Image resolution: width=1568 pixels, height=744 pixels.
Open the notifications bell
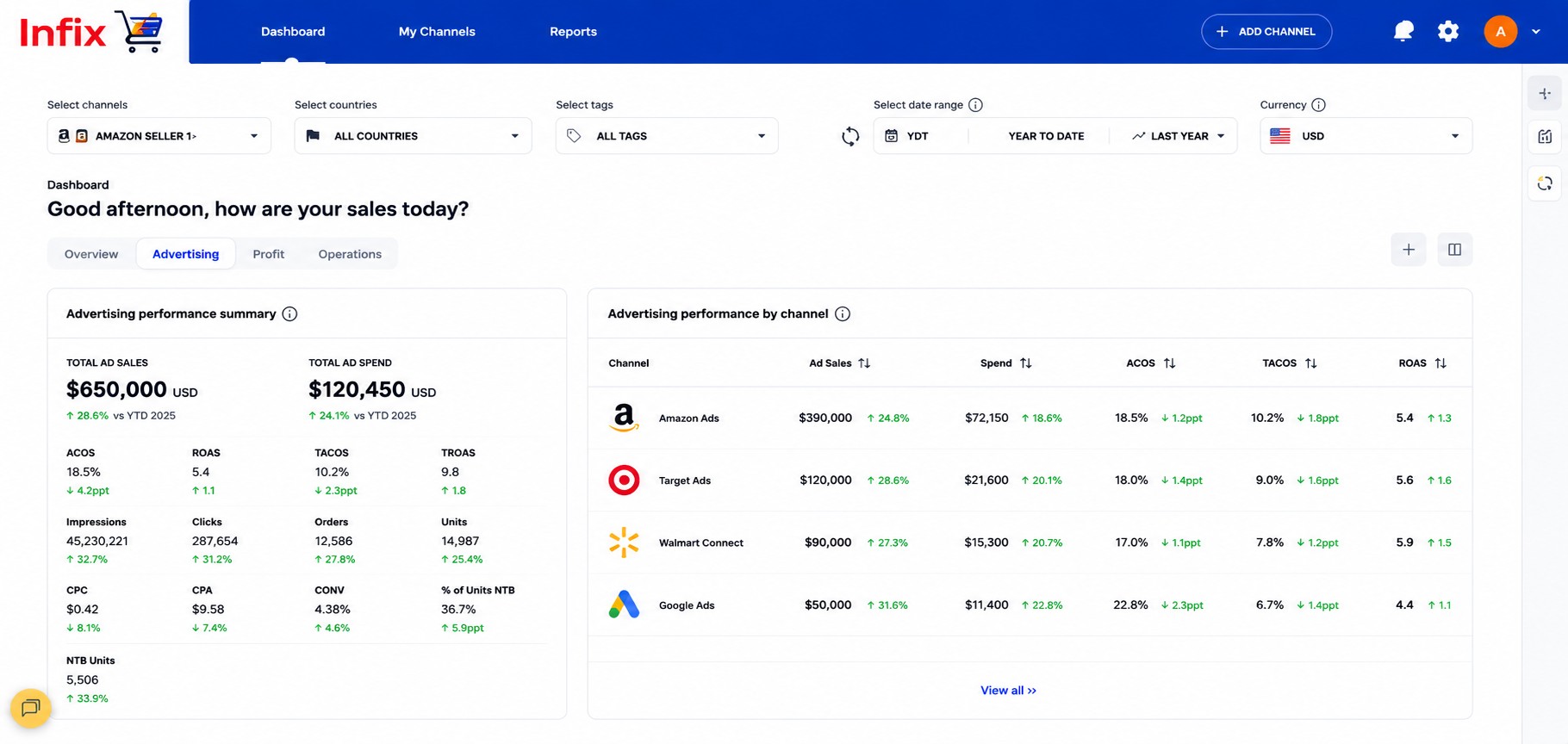tap(1403, 32)
